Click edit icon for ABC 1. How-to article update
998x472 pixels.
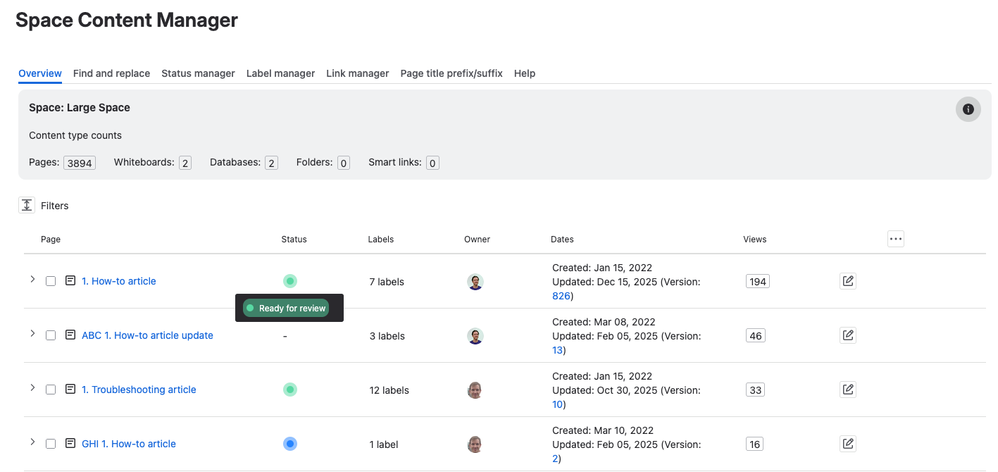[x=847, y=335]
